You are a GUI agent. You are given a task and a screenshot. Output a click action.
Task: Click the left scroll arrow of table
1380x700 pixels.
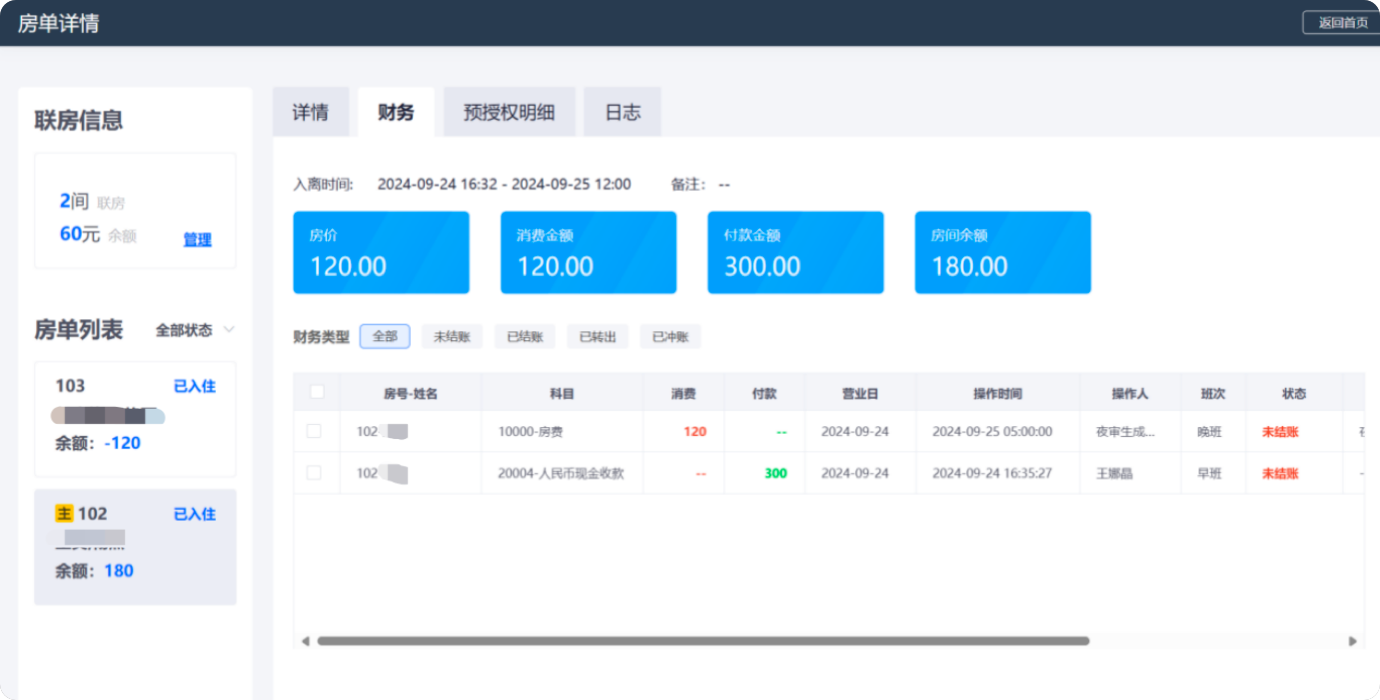coord(305,641)
